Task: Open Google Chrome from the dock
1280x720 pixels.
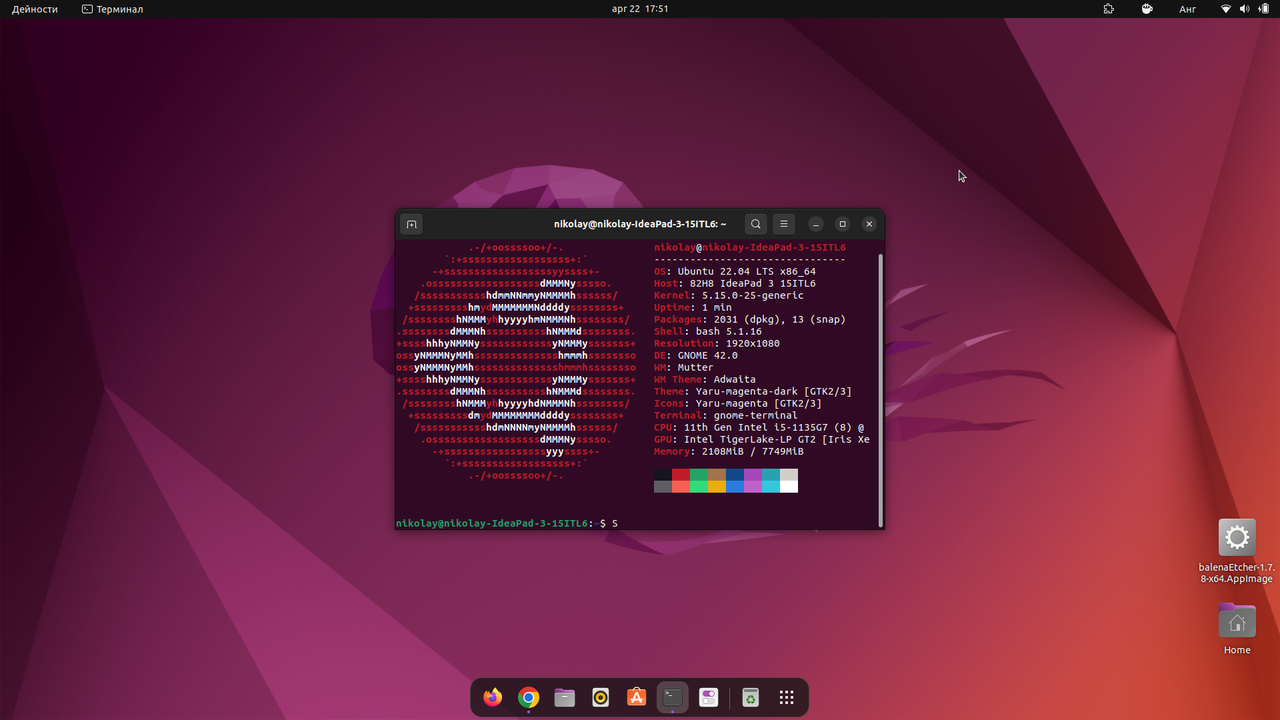Action: (529, 697)
